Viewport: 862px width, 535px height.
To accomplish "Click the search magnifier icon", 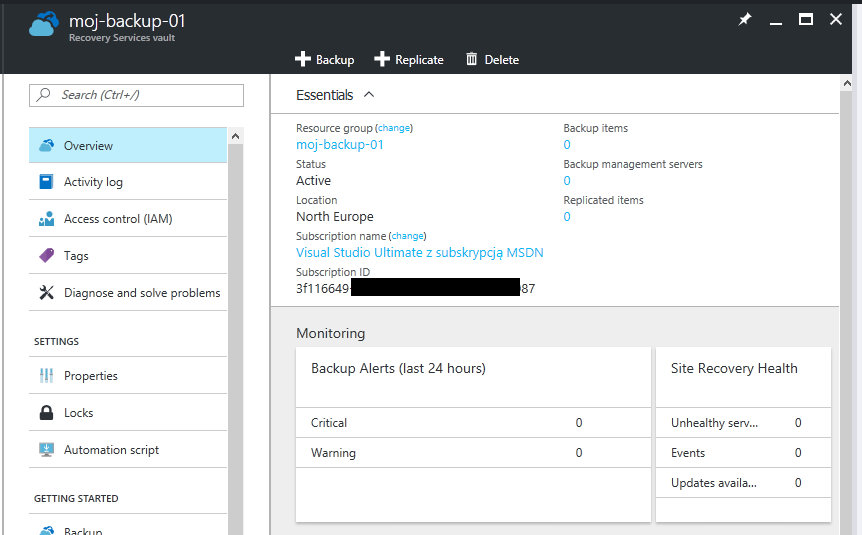I will (x=43, y=95).
